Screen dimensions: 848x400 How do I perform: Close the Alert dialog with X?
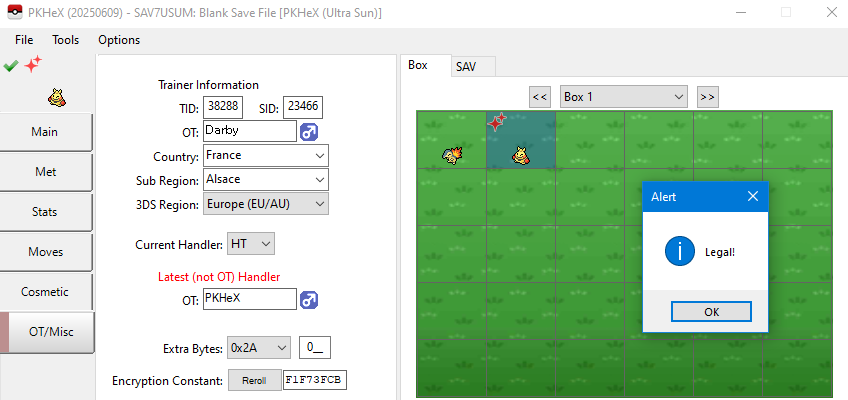pyautogui.click(x=752, y=197)
